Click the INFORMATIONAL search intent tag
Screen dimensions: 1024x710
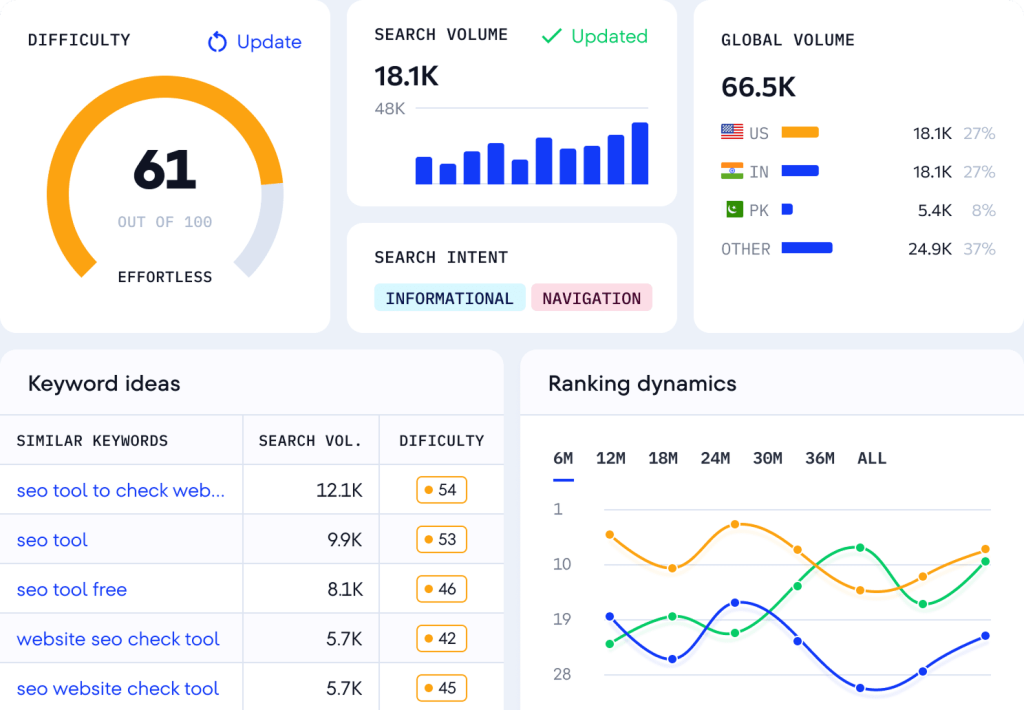(449, 298)
